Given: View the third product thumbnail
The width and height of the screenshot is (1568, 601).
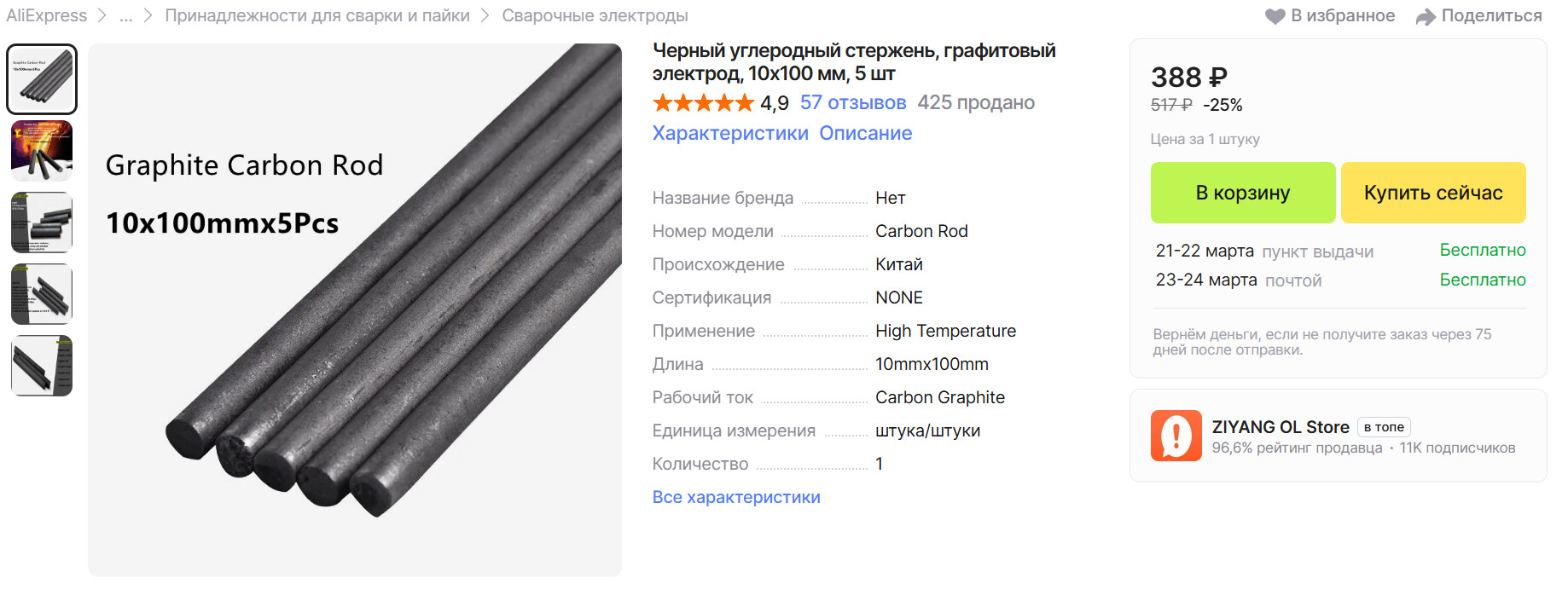Looking at the screenshot, I should (42, 222).
